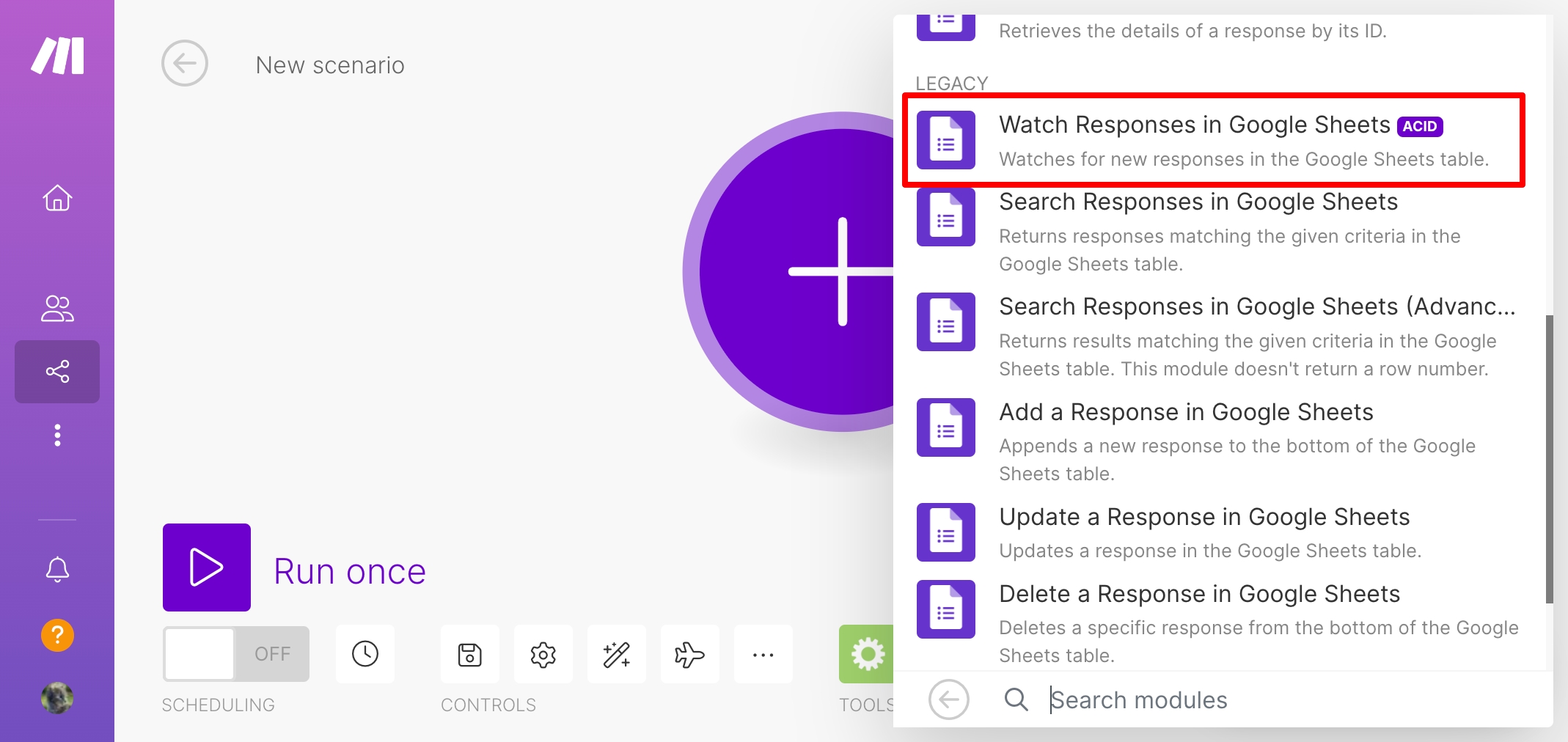Click the Run once play button
This screenshot has width=1568, height=742.
click(x=207, y=567)
